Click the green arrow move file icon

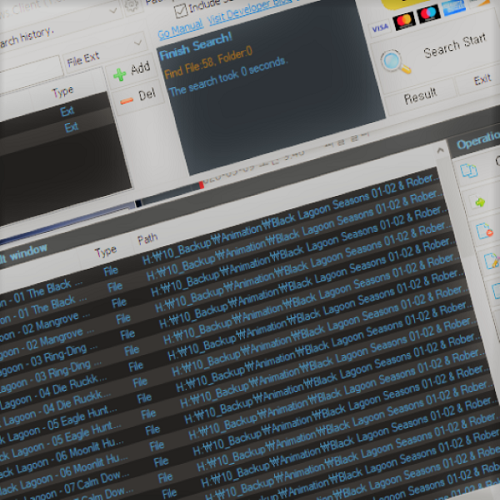[479, 202]
